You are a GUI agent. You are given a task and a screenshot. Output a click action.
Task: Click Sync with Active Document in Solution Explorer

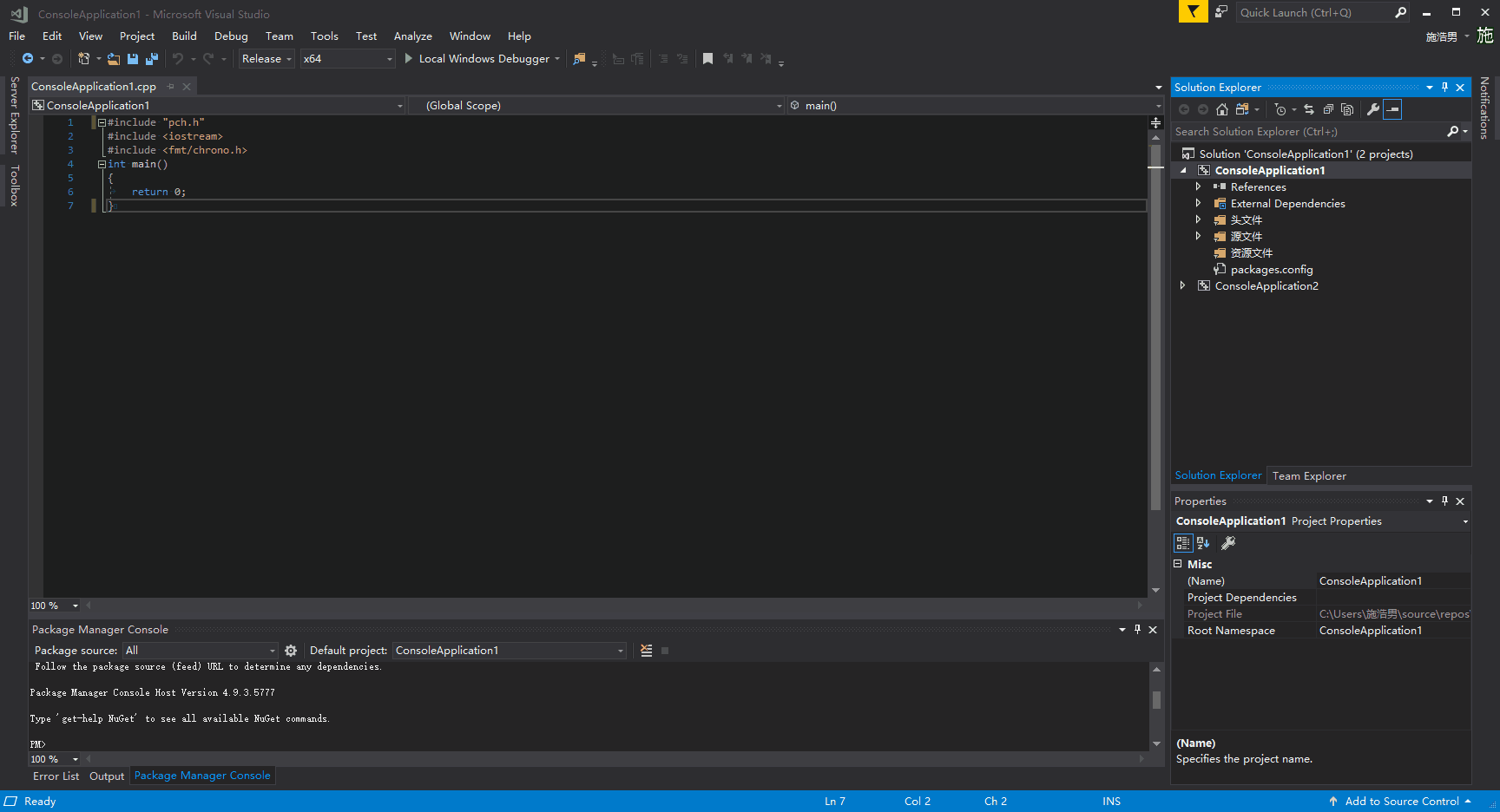coord(1309,109)
